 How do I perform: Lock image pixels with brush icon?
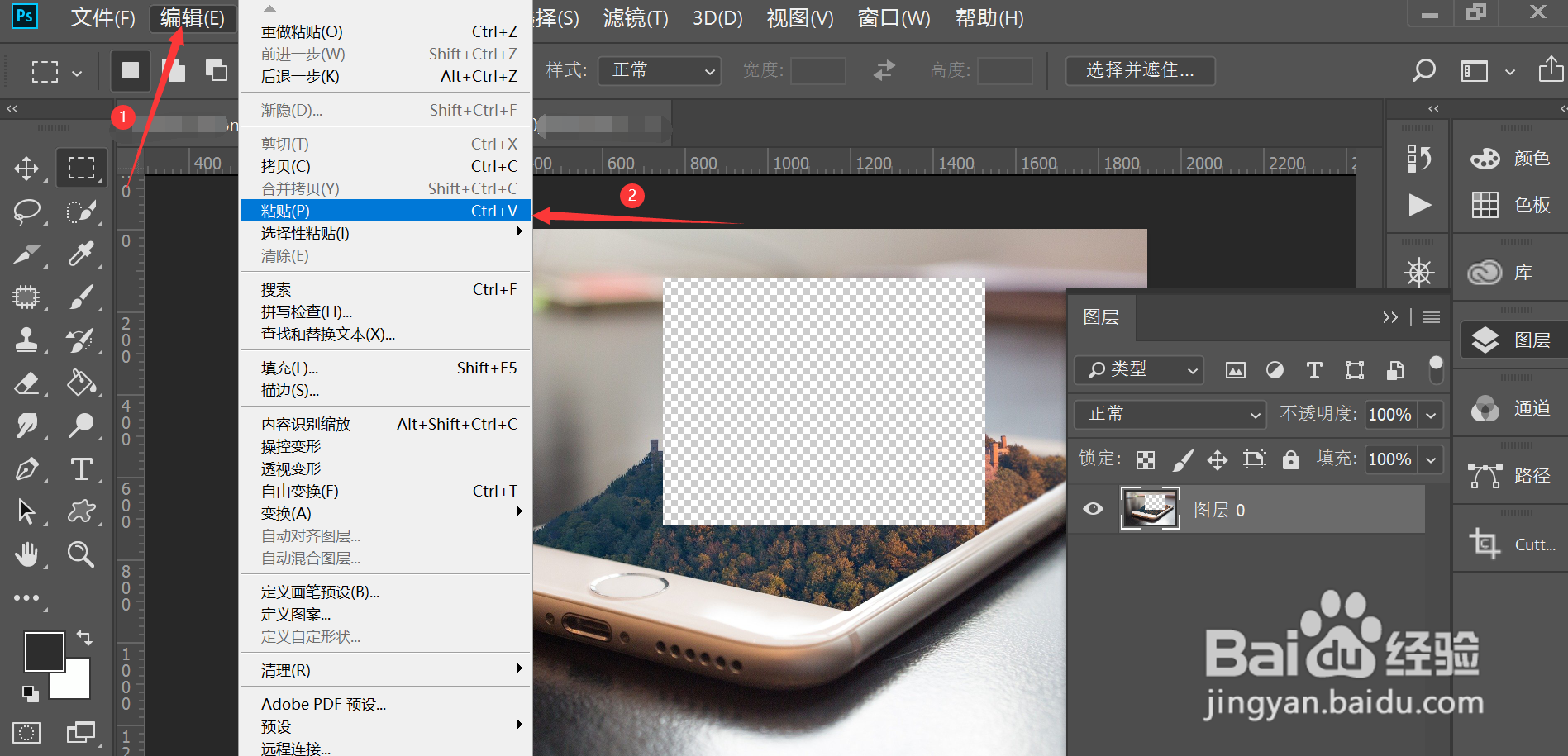click(1183, 460)
